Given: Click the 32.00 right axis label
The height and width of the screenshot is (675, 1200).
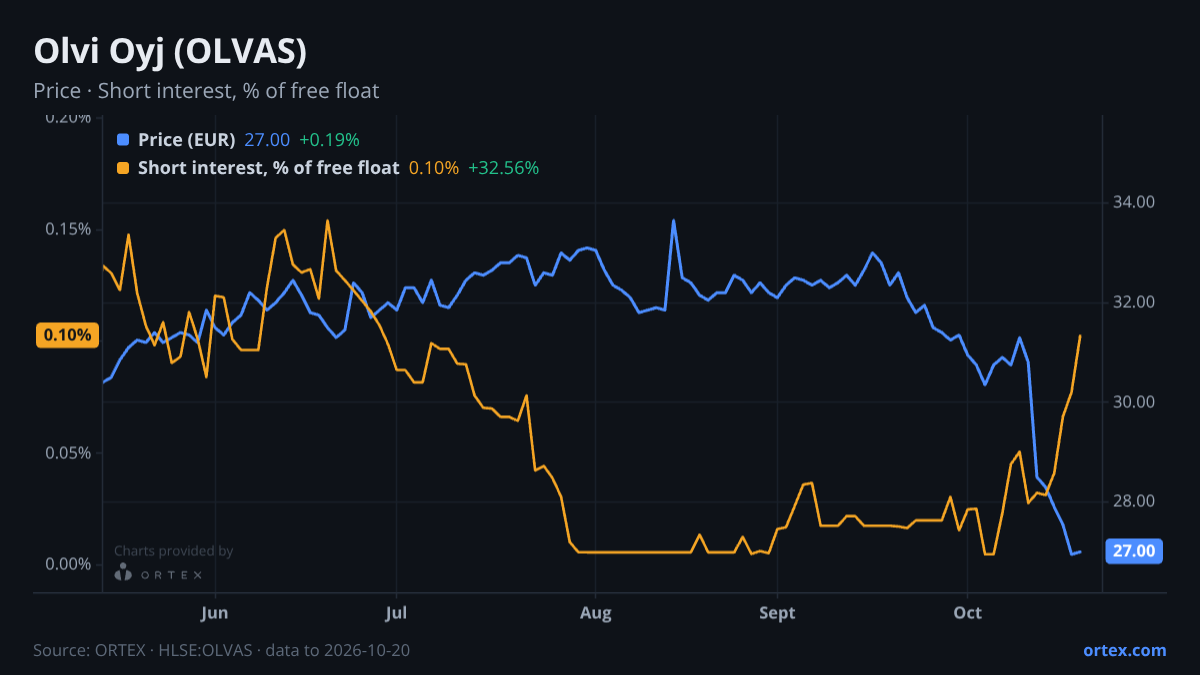Looking at the screenshot, I should coord(1134,302).
